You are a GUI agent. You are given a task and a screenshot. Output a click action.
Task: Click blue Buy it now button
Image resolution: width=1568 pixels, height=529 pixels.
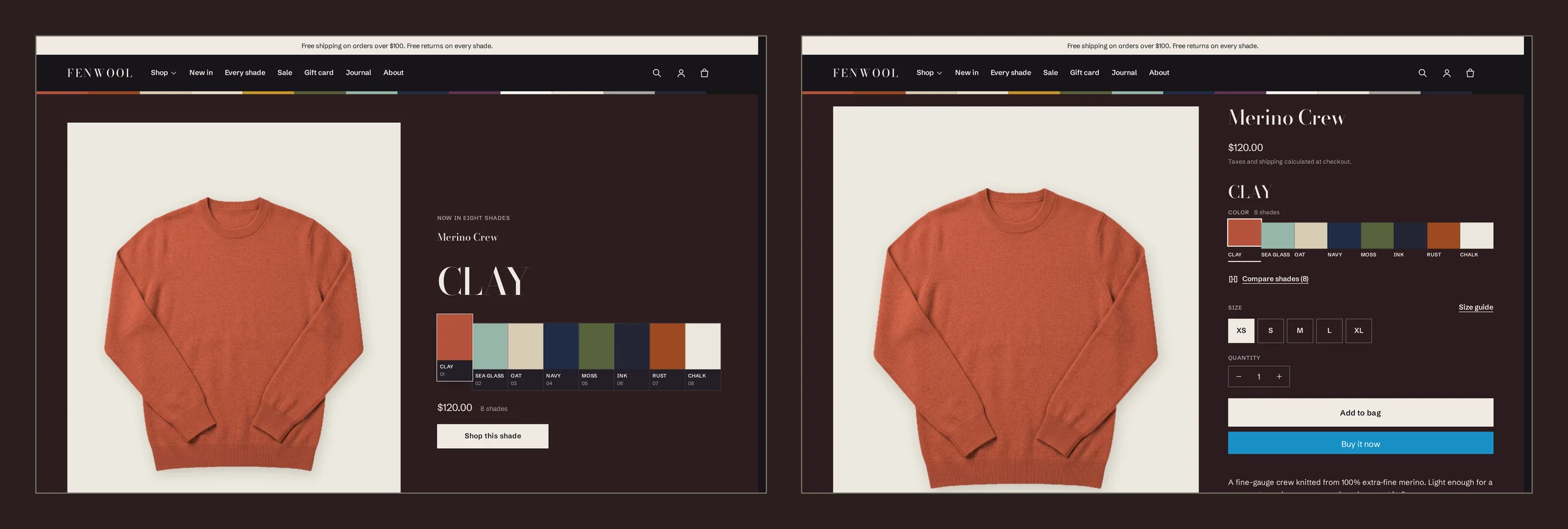coord(1360,444)
